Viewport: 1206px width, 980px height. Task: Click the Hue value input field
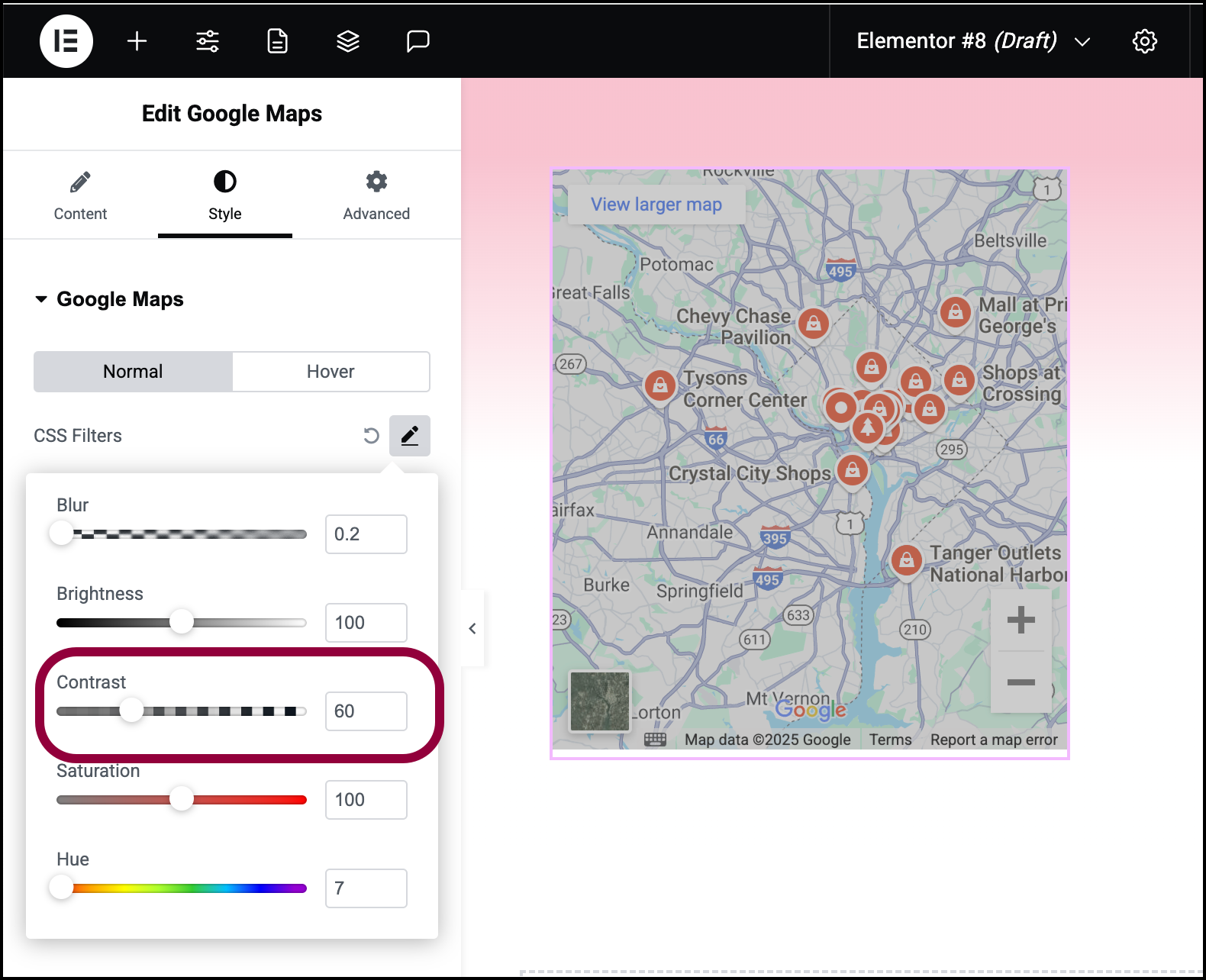coord(366,888)
